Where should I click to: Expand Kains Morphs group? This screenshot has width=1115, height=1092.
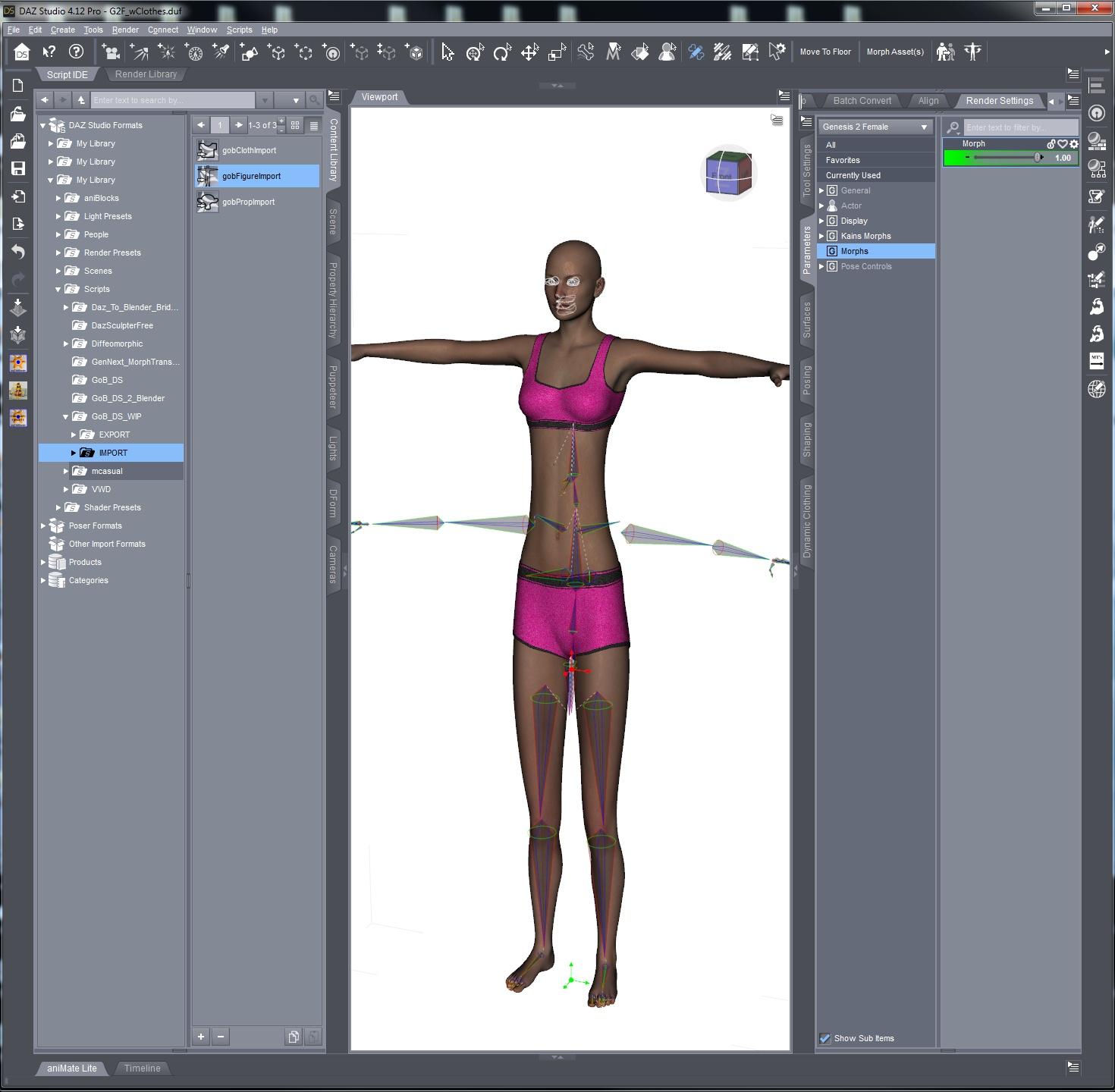tap(821, 236)
